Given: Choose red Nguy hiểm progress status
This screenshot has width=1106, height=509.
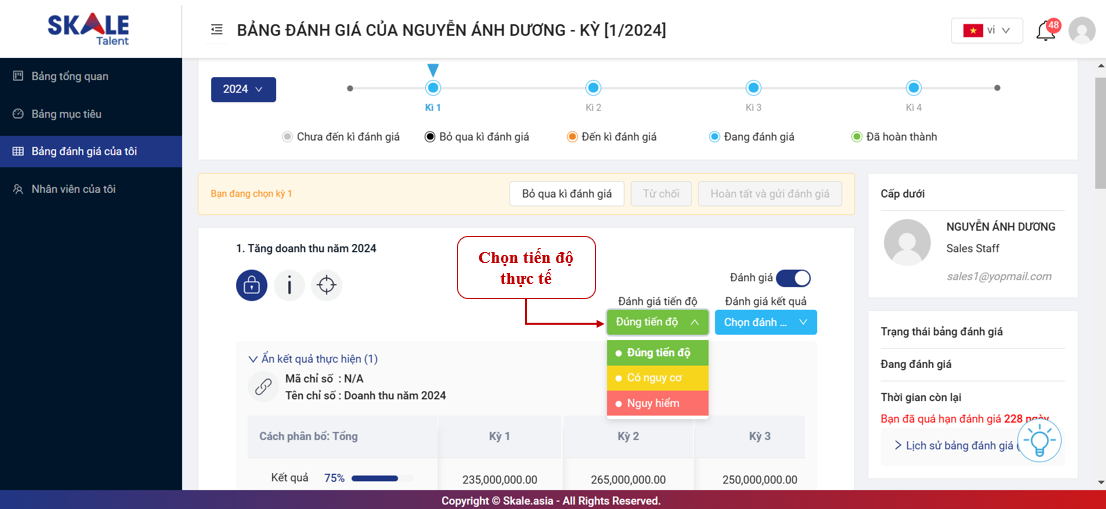Looking at the screenshot, I should [x=657, y=403].
